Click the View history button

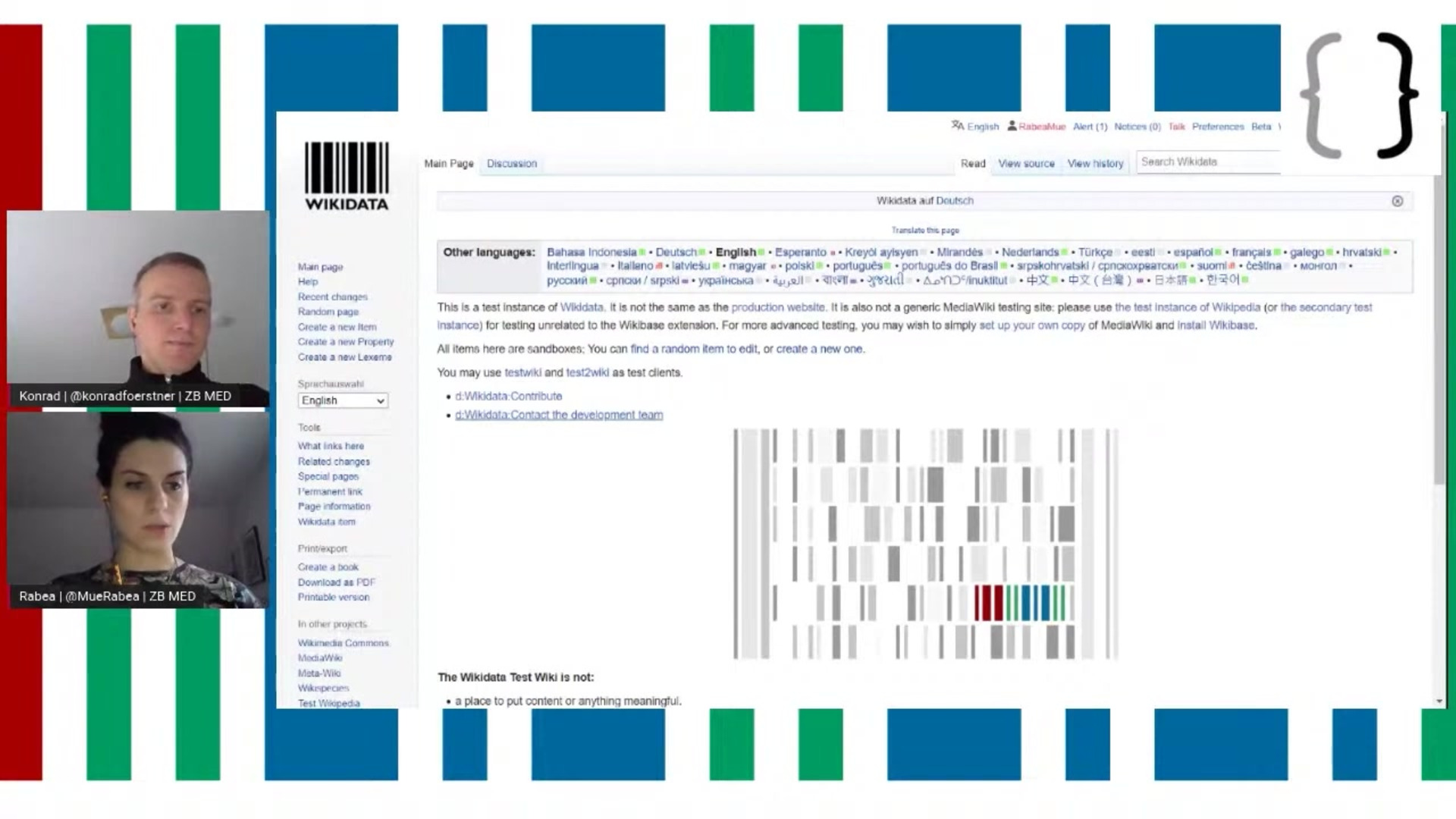(x=1095, y=163)
